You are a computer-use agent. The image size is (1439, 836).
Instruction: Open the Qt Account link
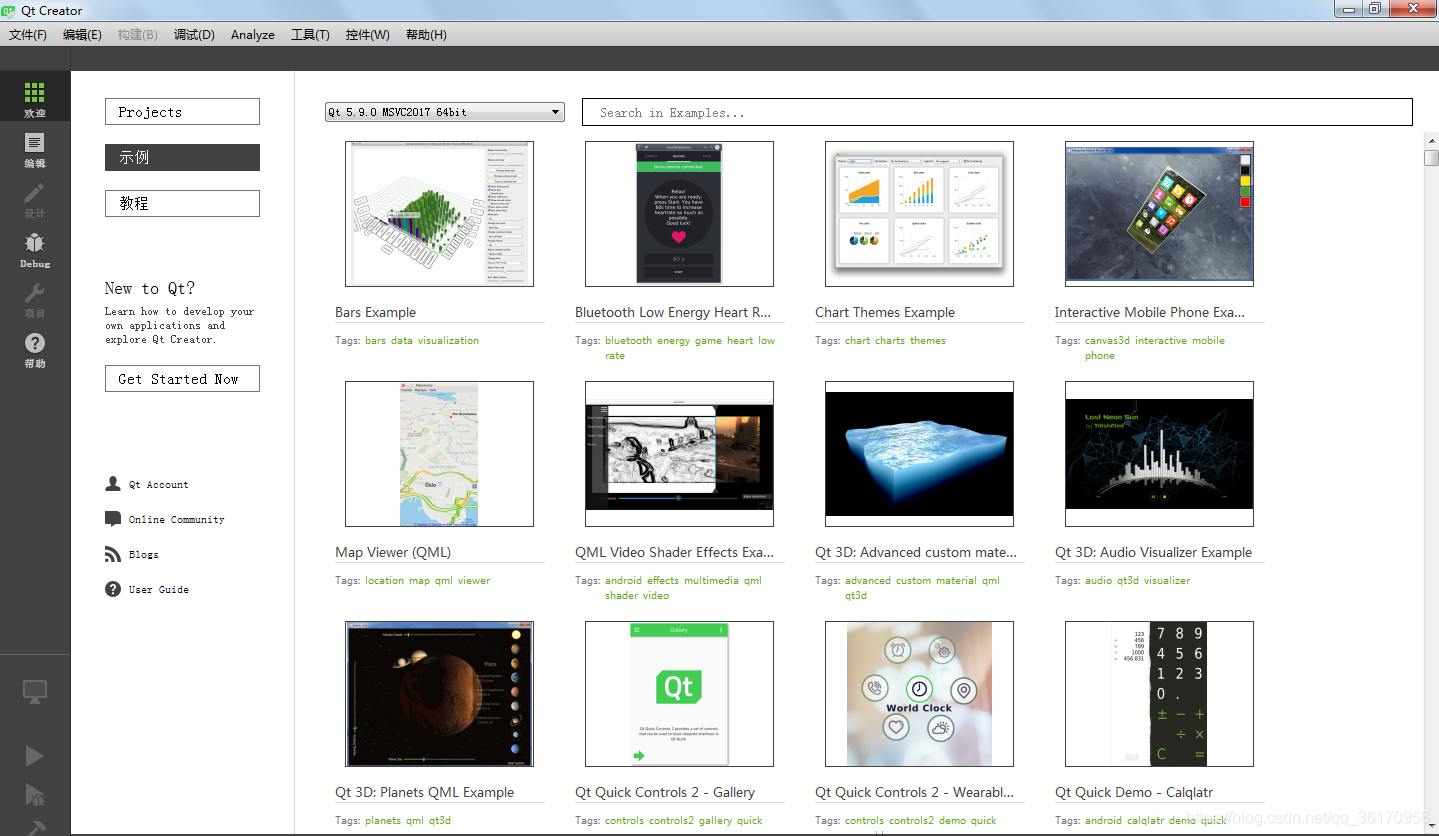(158, 484)
